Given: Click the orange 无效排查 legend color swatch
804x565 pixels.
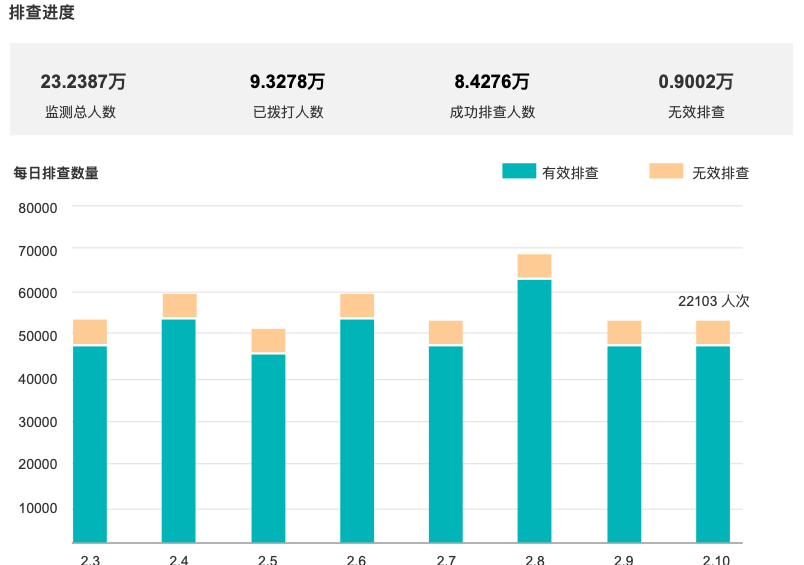Looking at the screenshot, I should pos(666,171).
